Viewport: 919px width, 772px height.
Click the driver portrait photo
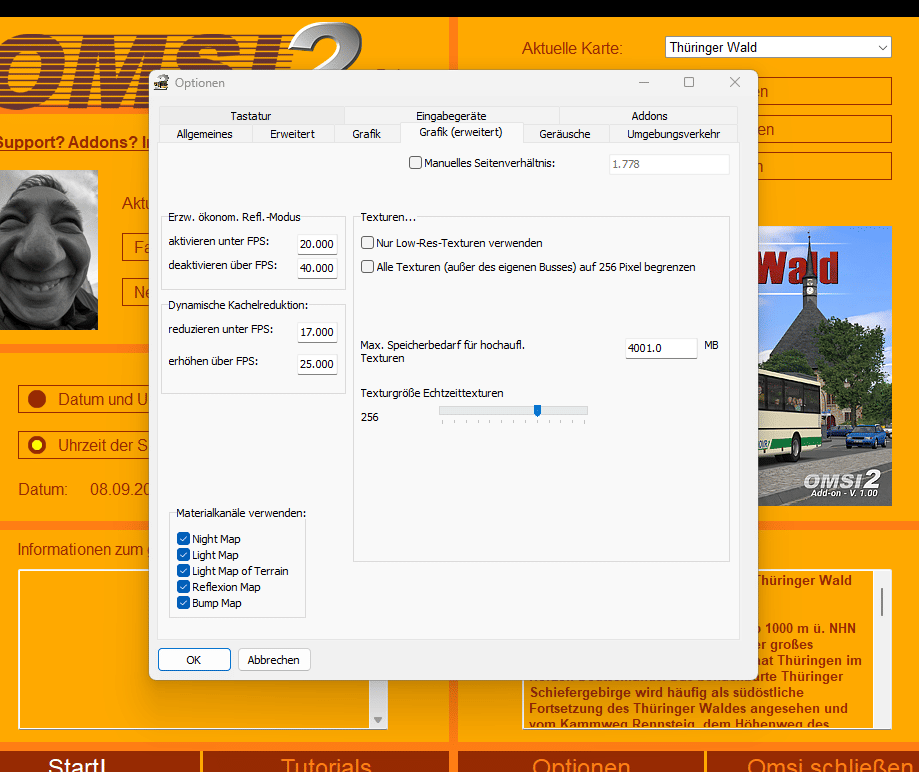tap(49, 250)
